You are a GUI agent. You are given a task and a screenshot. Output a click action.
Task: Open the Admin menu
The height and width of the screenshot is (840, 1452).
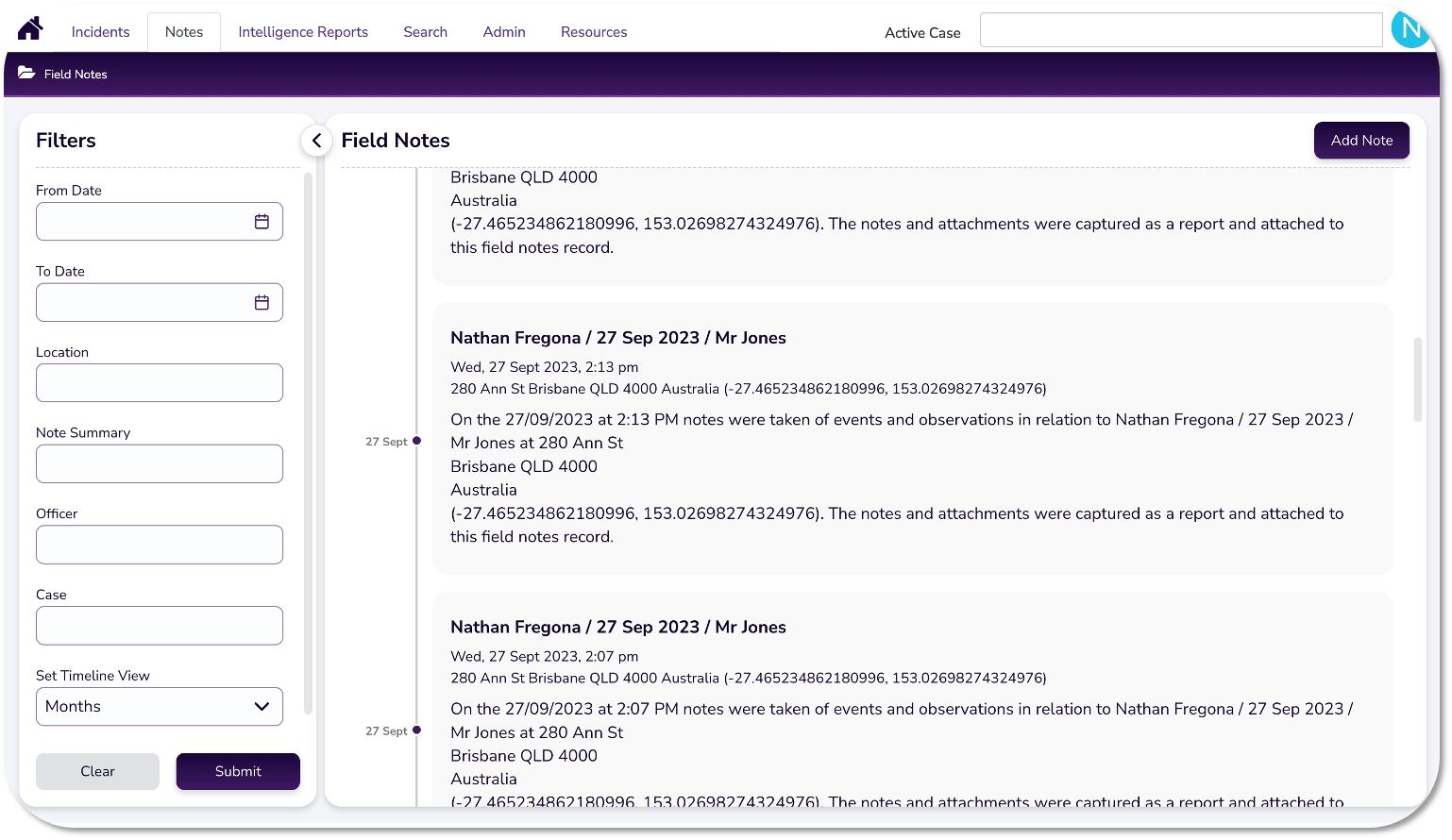click(504, 32)
